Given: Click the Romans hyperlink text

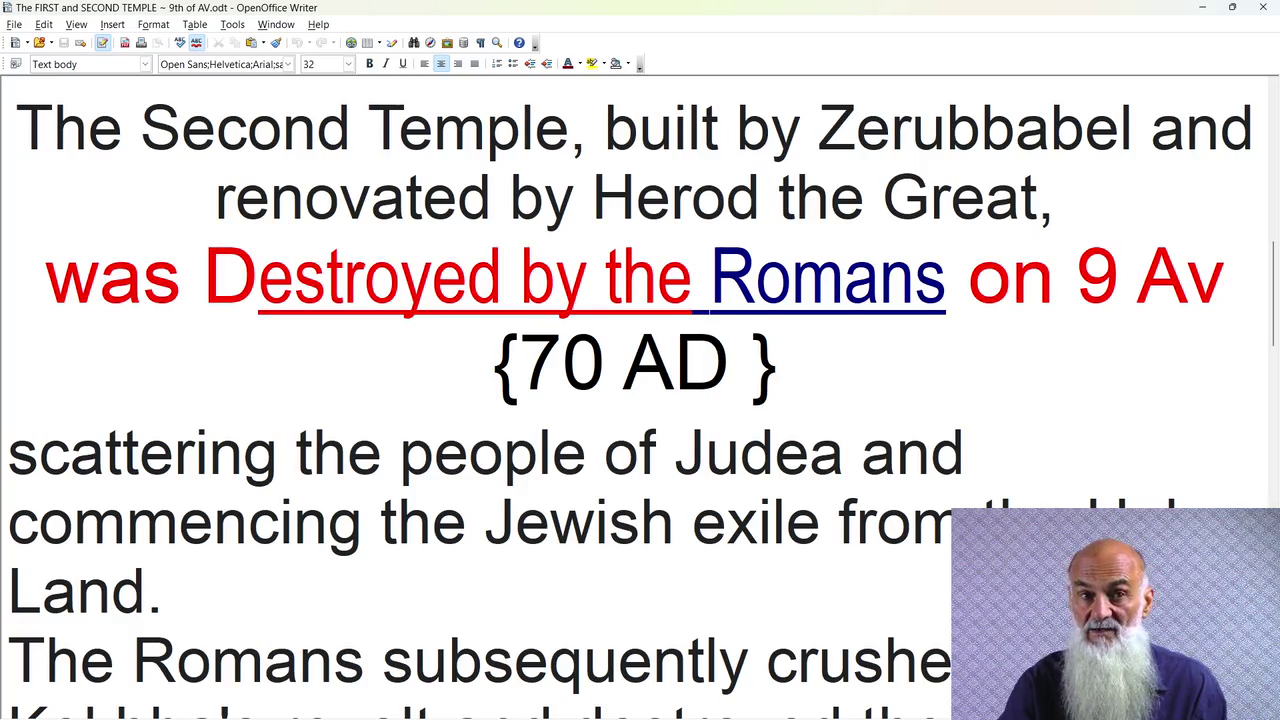Looking at the screenshot, I should pos(827,277).
